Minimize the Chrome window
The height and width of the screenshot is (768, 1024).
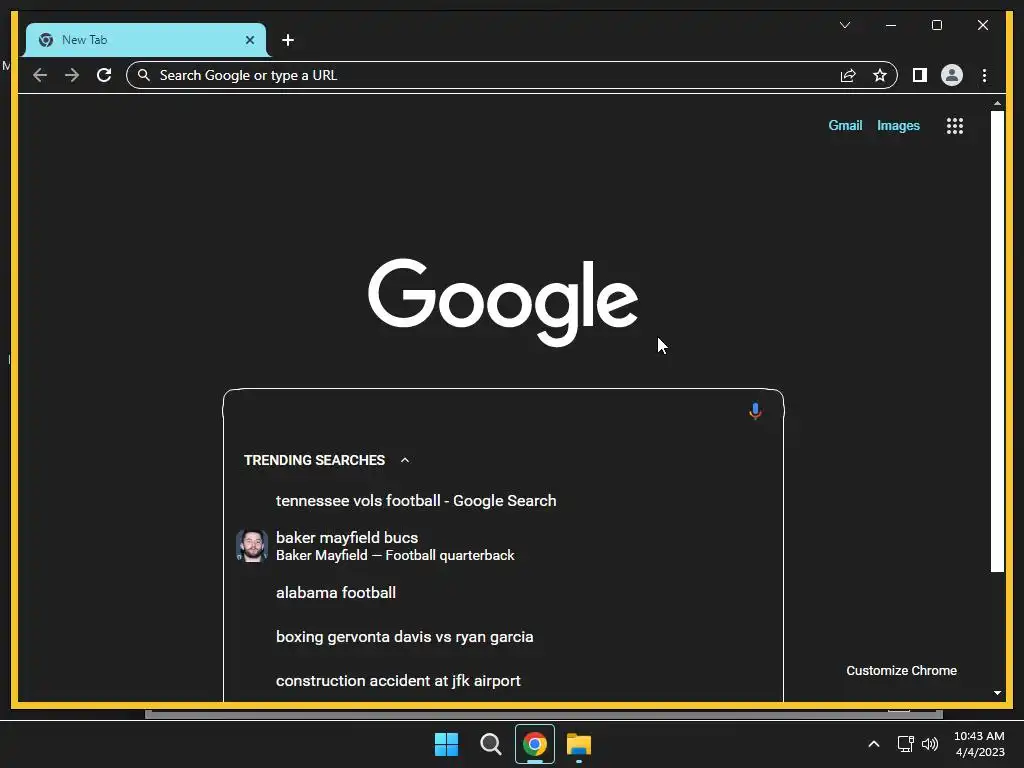891,25
